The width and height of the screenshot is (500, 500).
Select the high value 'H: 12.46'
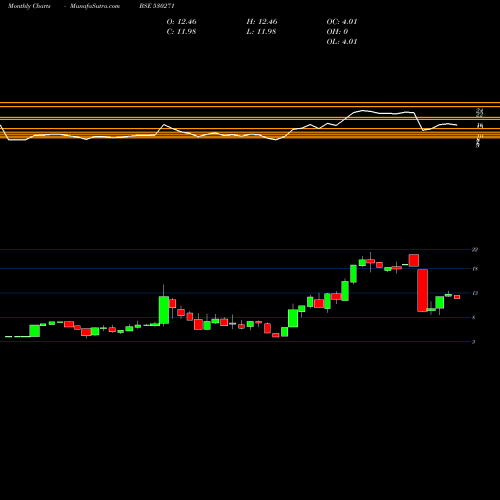click(262, 22)
